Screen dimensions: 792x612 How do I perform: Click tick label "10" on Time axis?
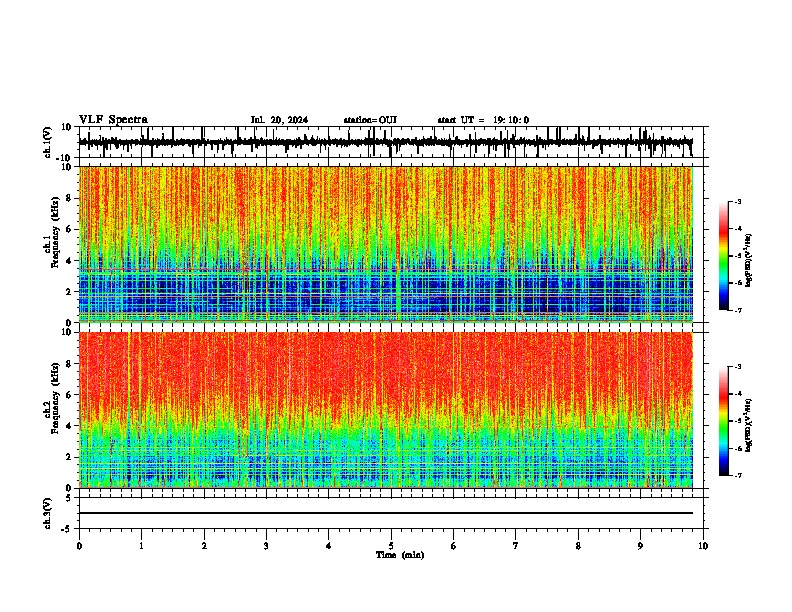click(x=703, y=546)
